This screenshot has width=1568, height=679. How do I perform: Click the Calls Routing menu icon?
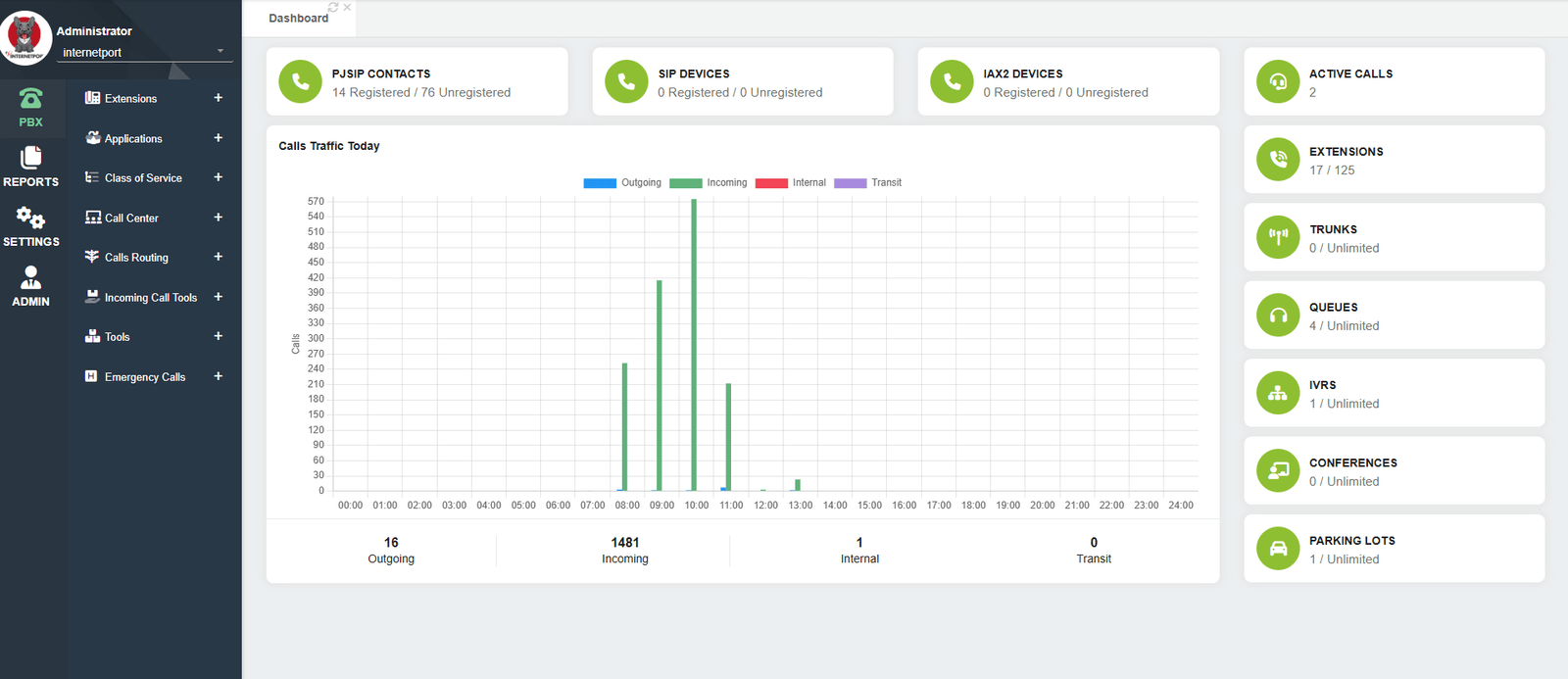(x=92, y=257)
